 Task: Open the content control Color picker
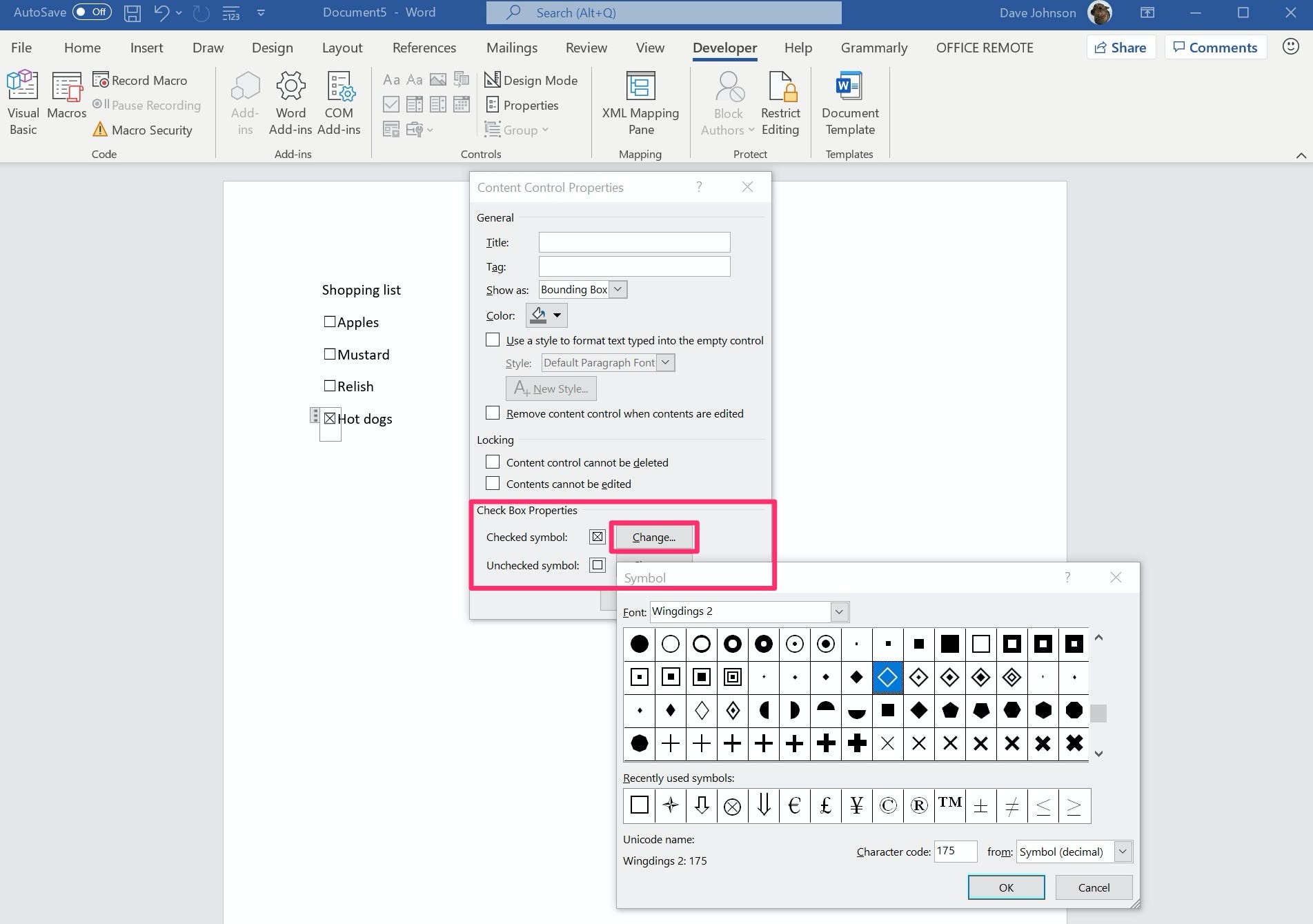point(546,315)
